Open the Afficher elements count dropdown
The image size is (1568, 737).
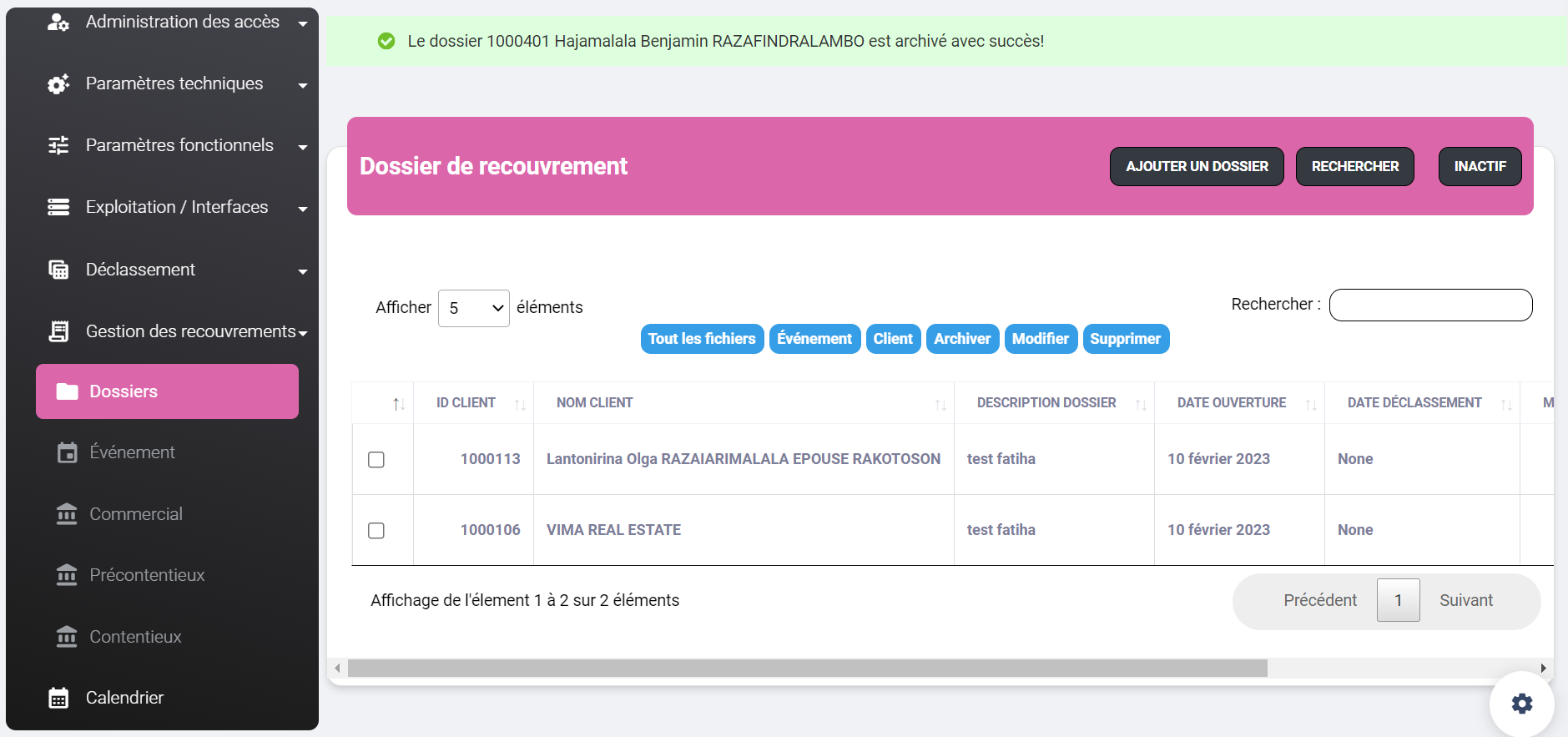473,308
